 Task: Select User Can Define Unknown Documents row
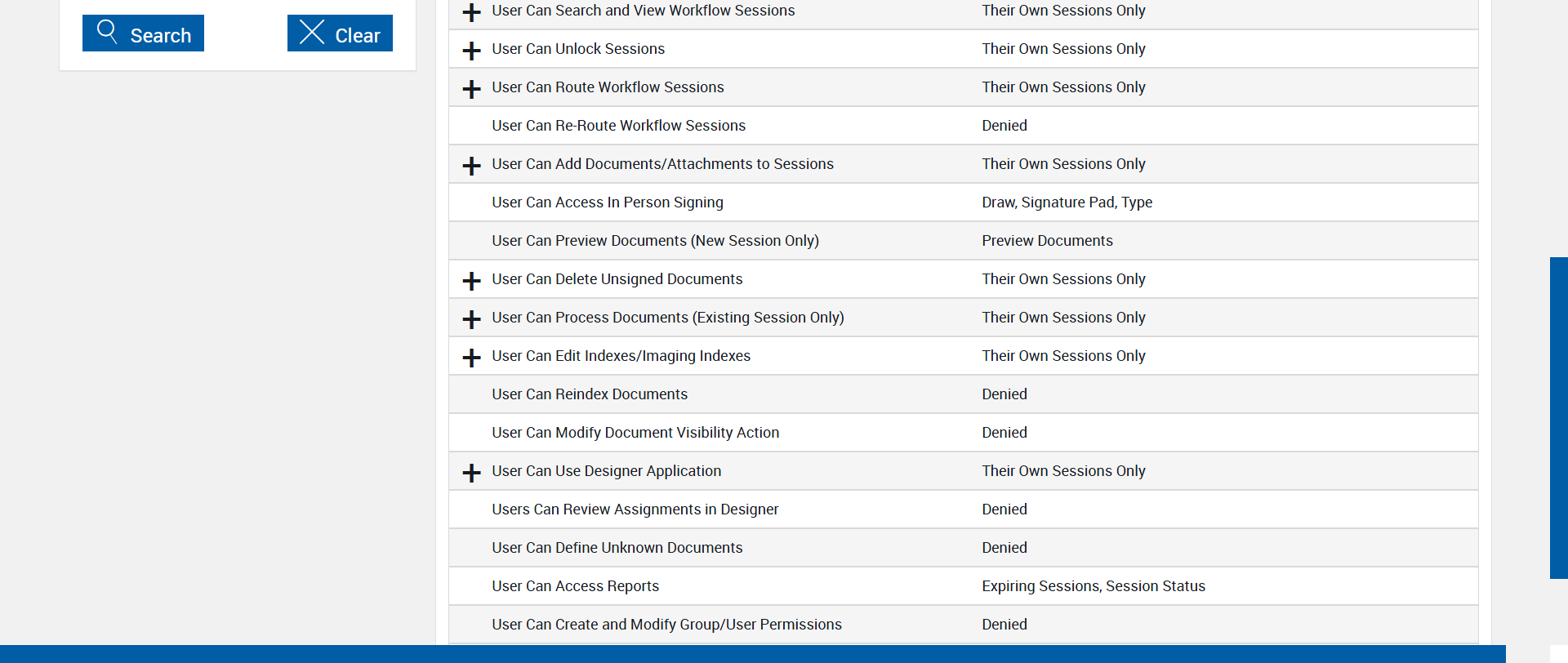click(x=617, y=548)
